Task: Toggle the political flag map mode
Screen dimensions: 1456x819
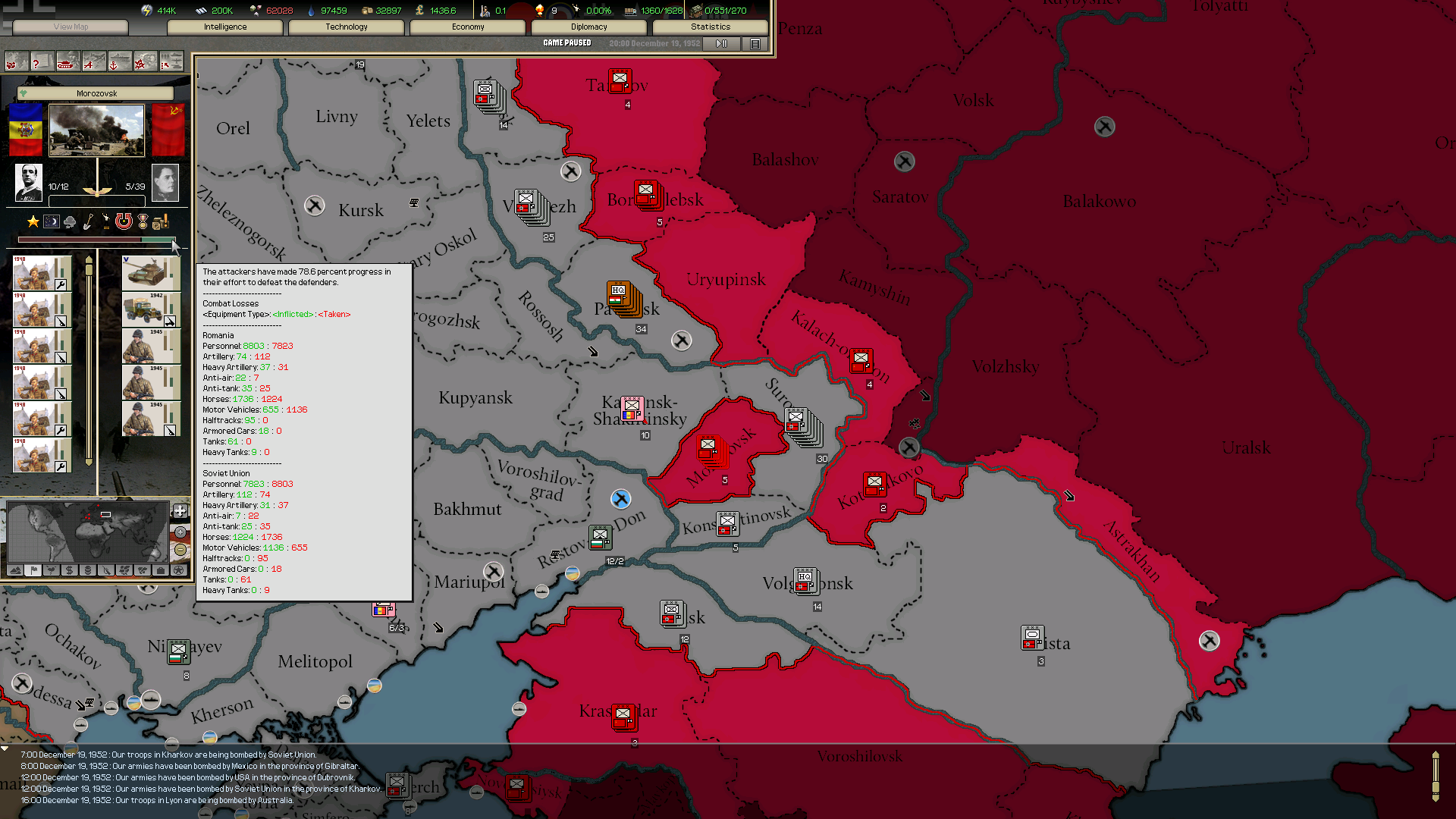Action: point(33,570)
